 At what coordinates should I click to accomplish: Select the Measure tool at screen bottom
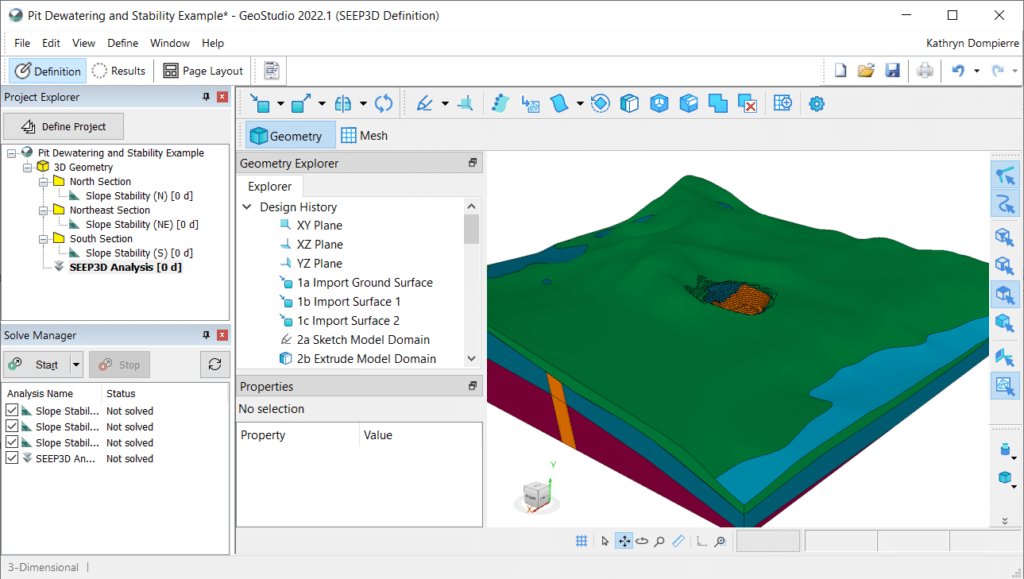(678, 540)
